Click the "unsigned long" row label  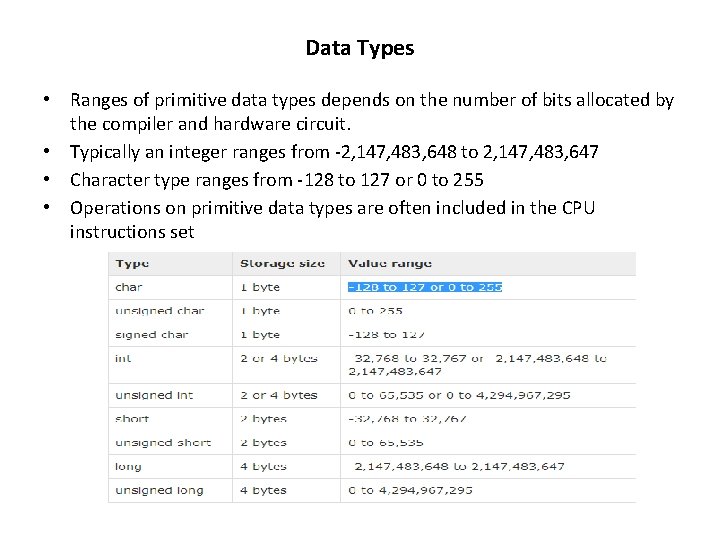point(159,490)
